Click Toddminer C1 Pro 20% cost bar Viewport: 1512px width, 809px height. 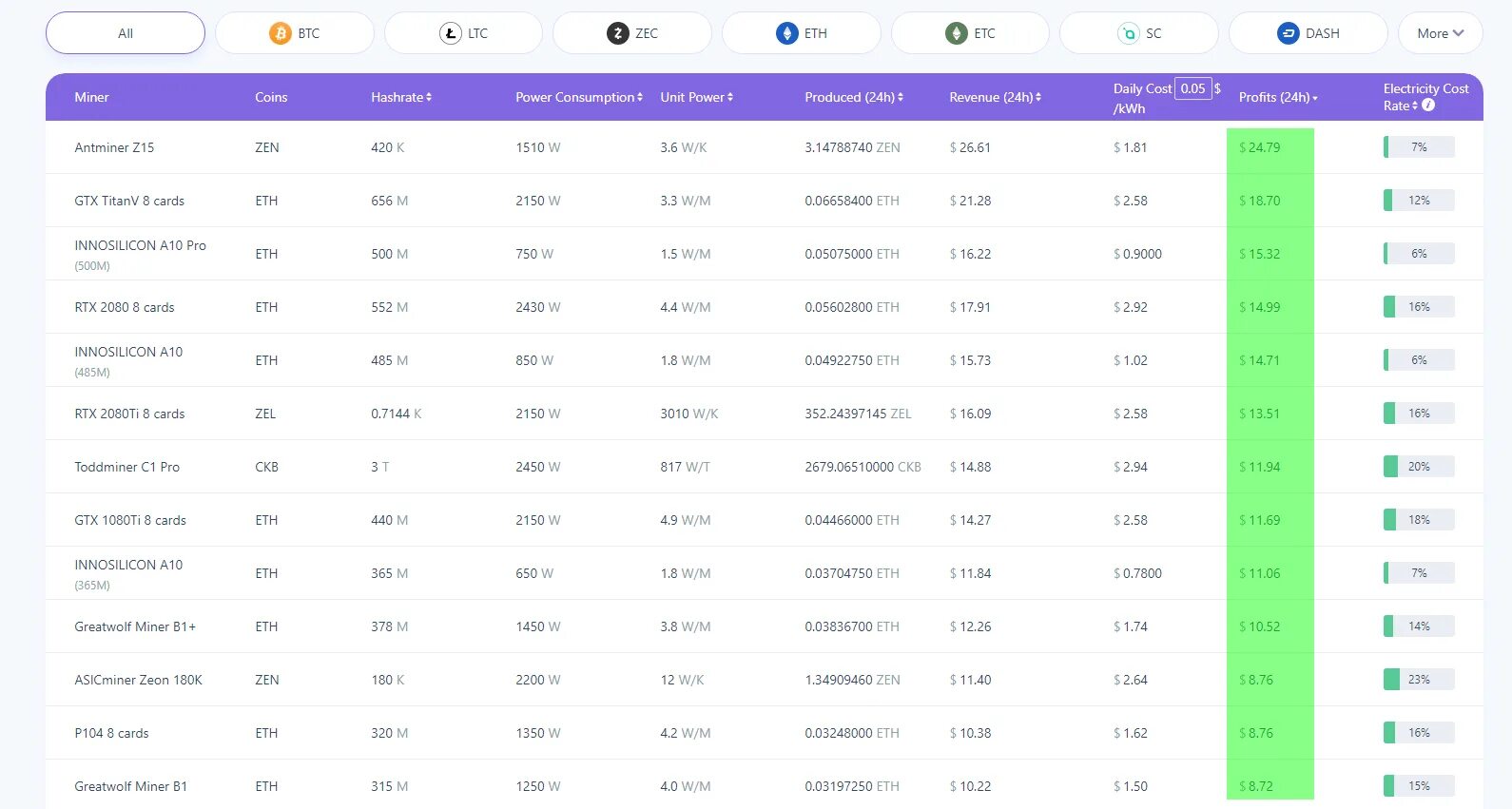pos(1419,467)
